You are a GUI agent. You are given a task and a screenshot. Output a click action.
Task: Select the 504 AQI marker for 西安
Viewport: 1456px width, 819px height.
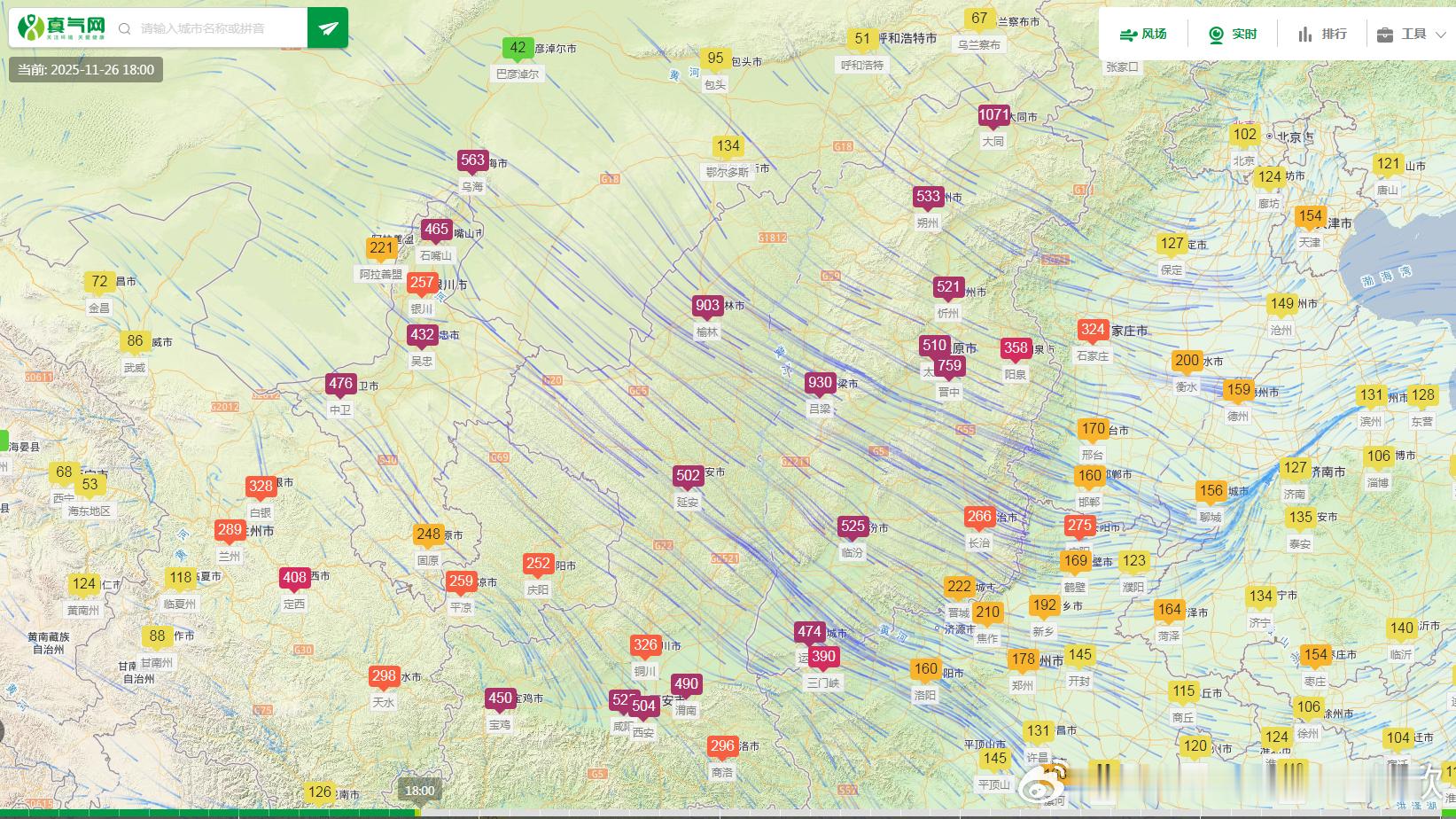[643, 707]
